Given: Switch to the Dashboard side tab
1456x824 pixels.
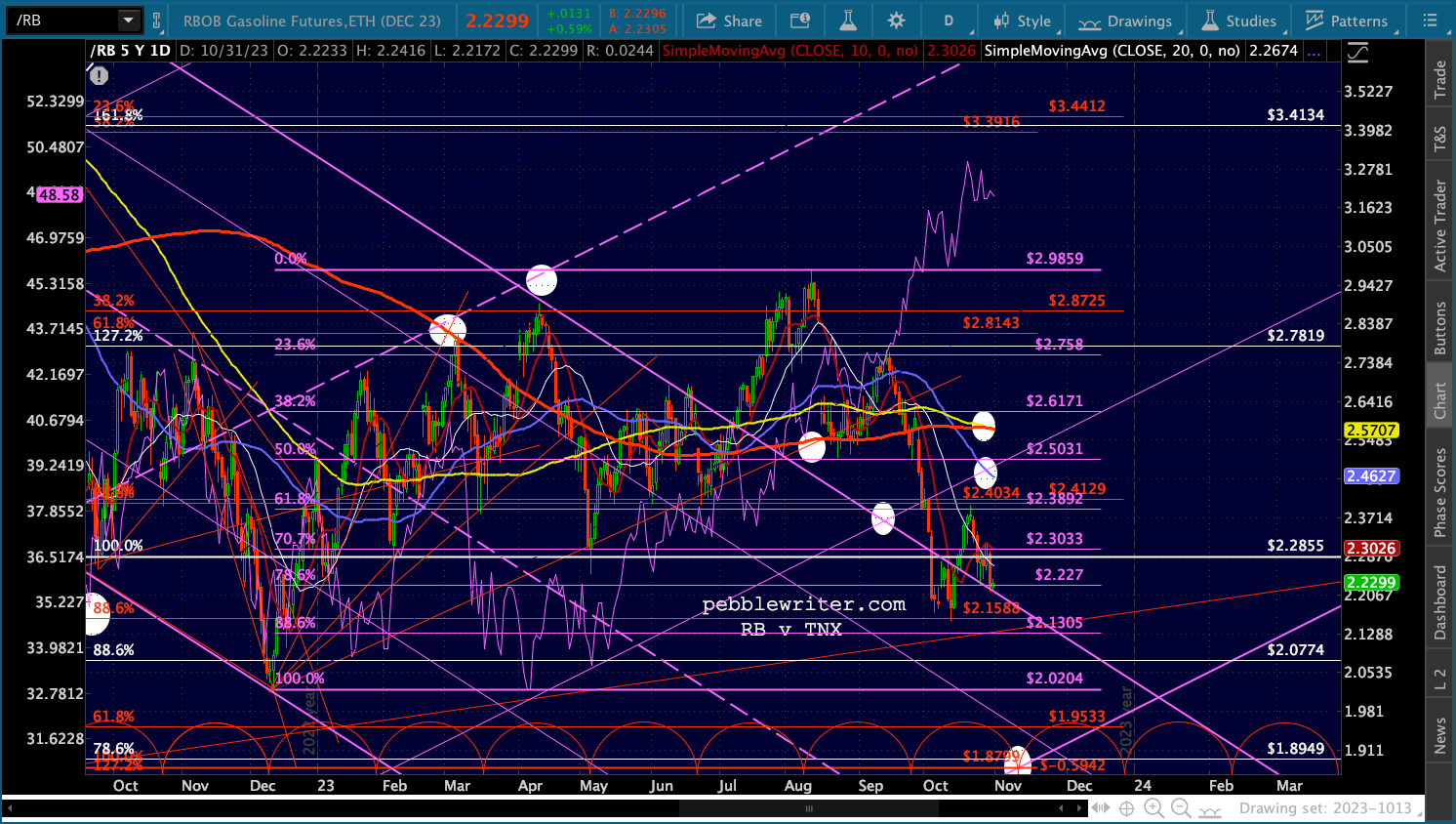Looking at the screenshot, I should pos(1439,601).
